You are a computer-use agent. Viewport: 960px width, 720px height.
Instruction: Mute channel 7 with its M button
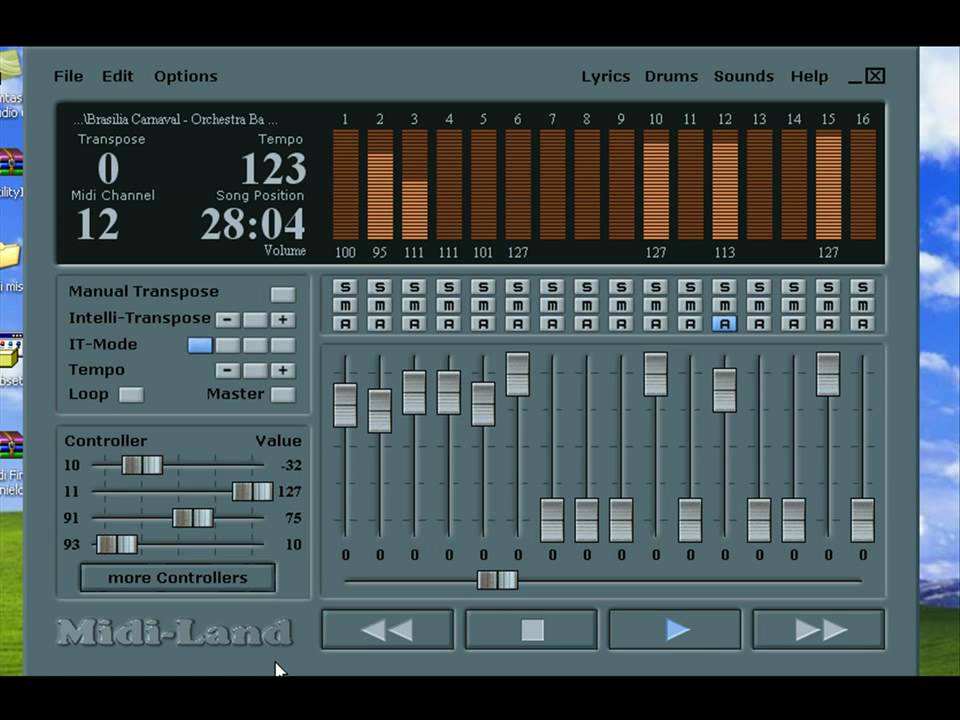coord(552,305)
